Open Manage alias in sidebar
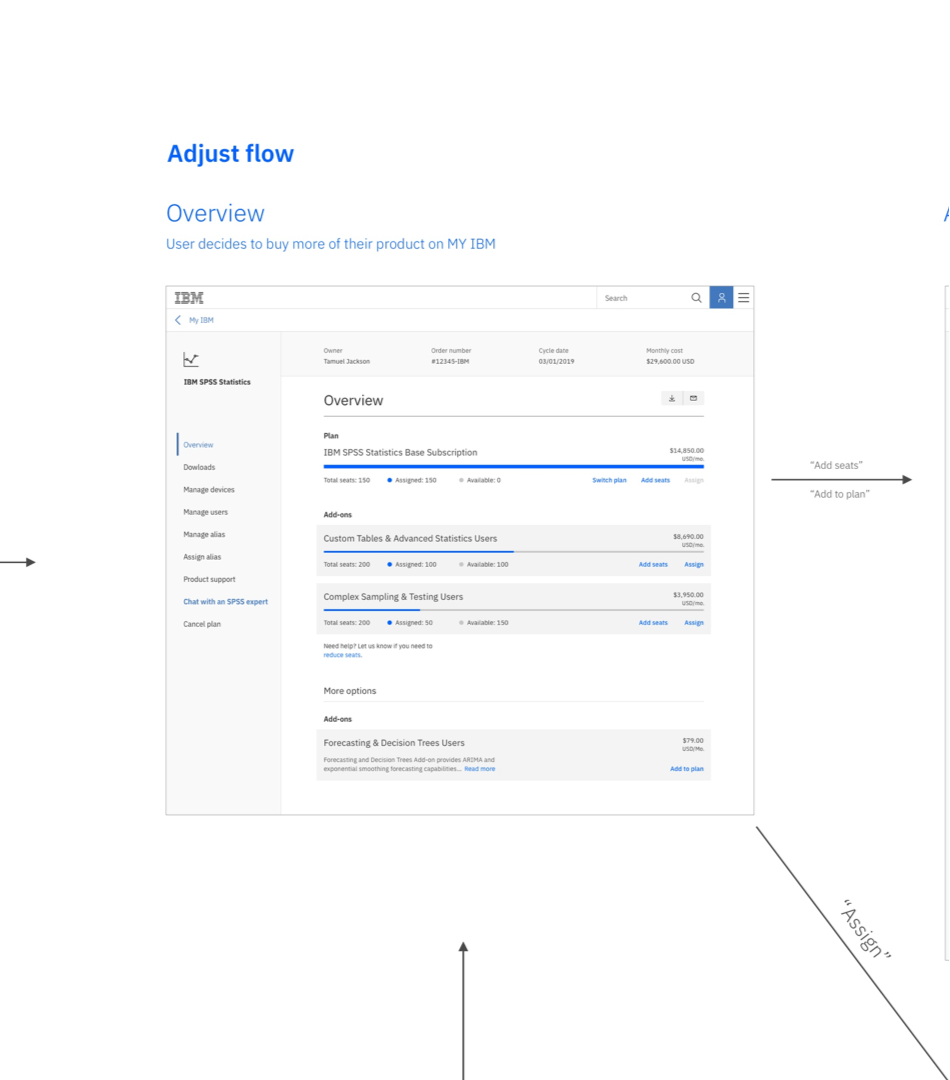The width and height of the screenshot is (950, 1080). 204,534
